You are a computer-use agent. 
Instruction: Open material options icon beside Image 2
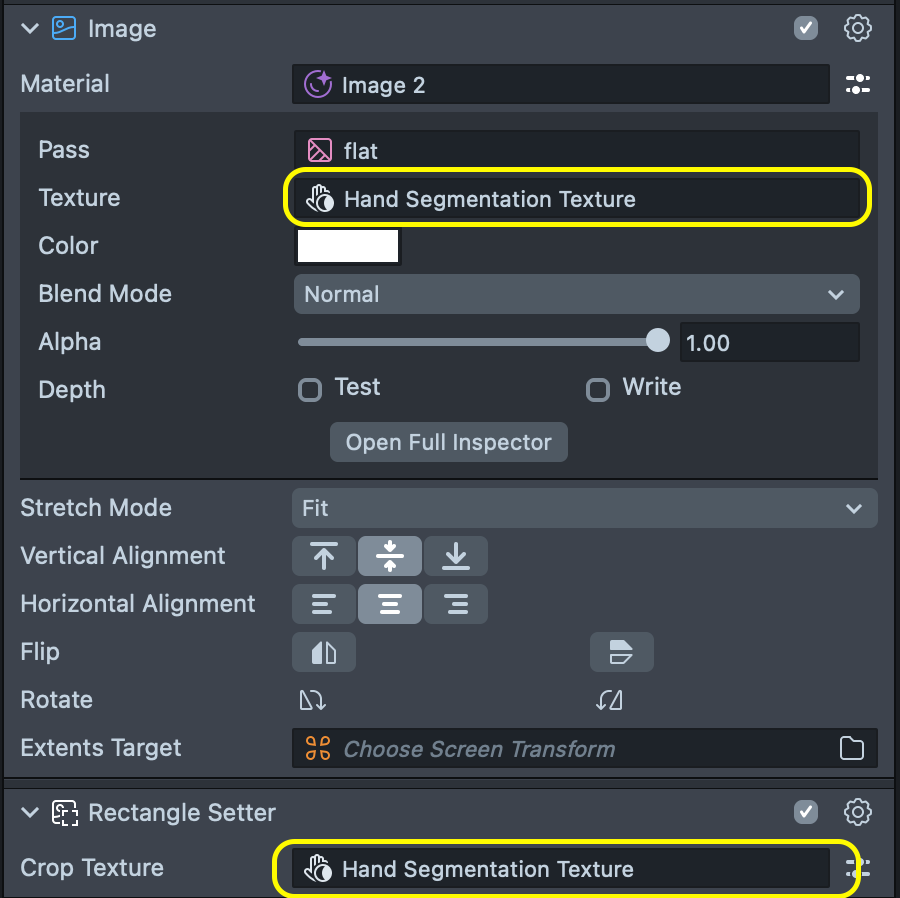pyautogui.click(x=857, y=85)
